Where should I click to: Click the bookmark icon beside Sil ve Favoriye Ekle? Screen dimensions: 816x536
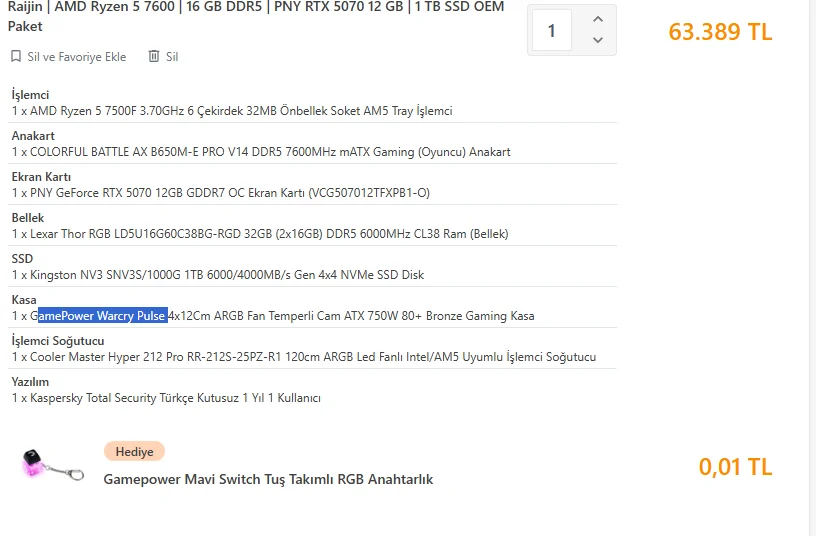[16, 56]
